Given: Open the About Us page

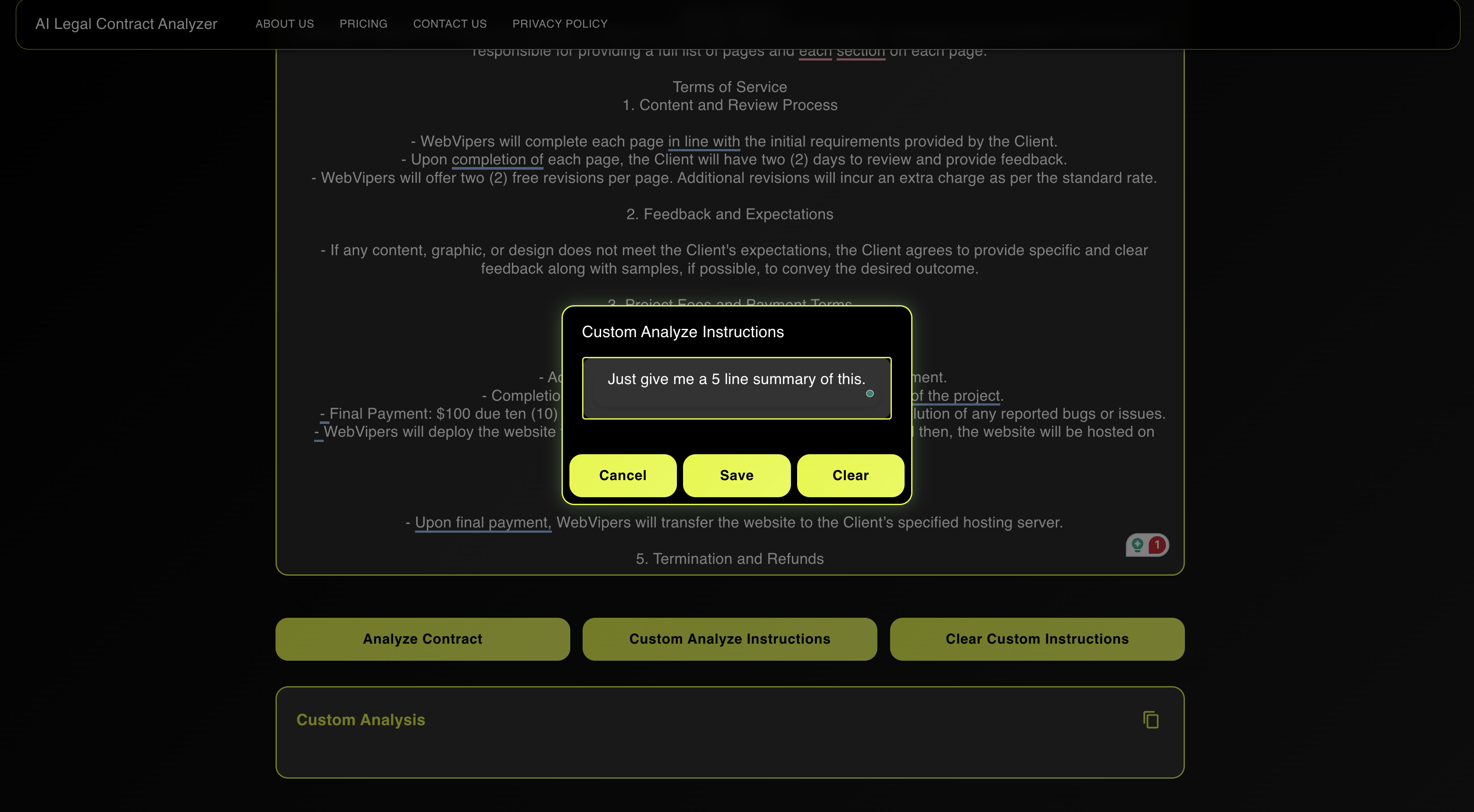Looking at the screenshot, I should [x=284, y=23].
